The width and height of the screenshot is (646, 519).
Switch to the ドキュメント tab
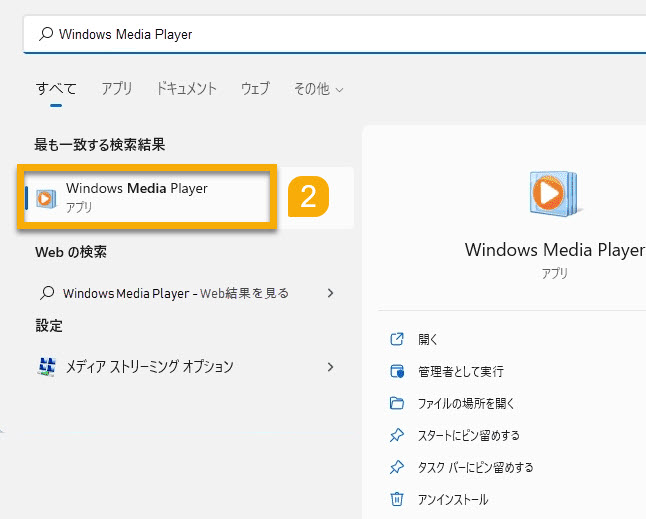tap(186, 89)
